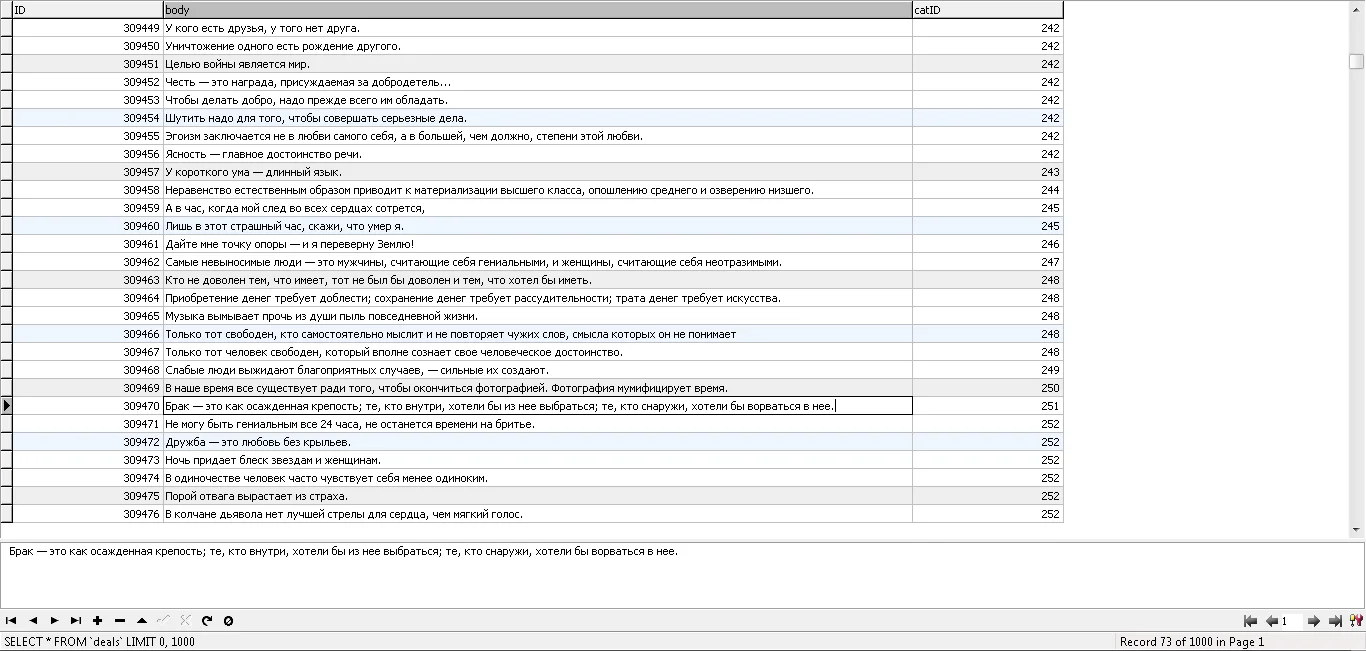Click body cell 'Целью войны является мир.'
The image size is (1366, 651).
(538, 64)
